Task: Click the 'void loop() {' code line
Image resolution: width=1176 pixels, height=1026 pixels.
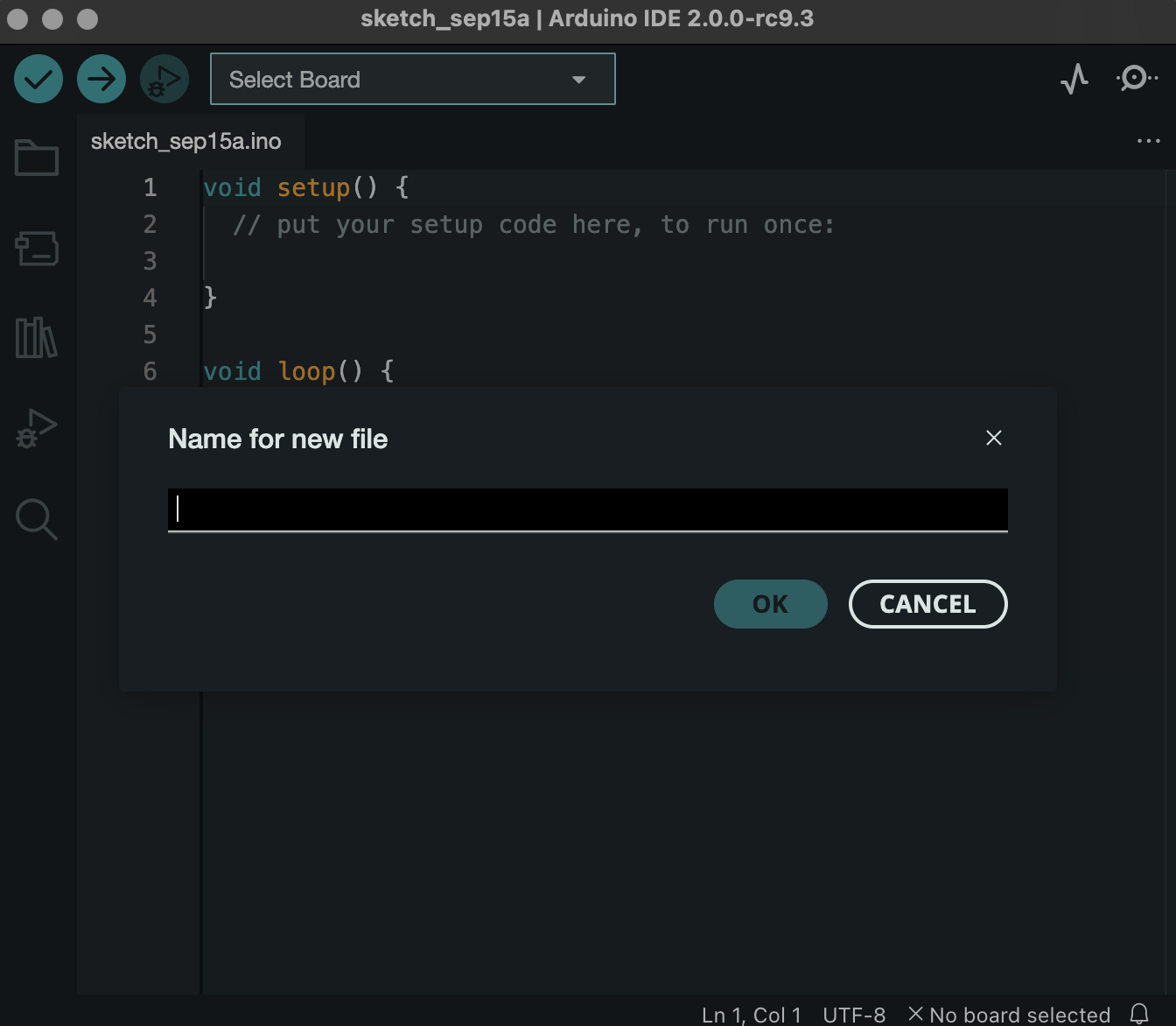Action: pyautogui.click(x=298, y=371)
